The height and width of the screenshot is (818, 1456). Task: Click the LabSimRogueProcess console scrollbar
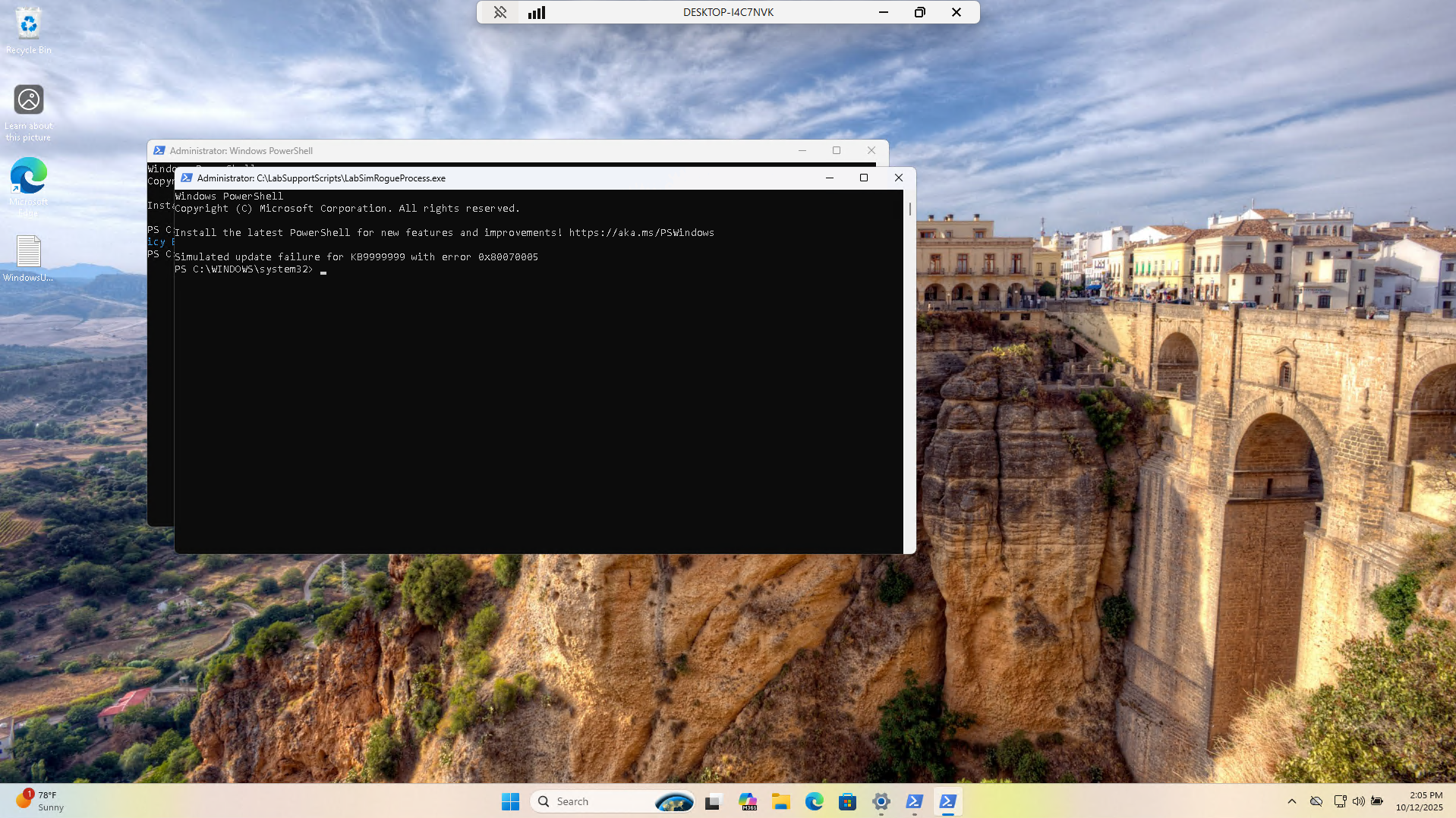click(909, 209)
